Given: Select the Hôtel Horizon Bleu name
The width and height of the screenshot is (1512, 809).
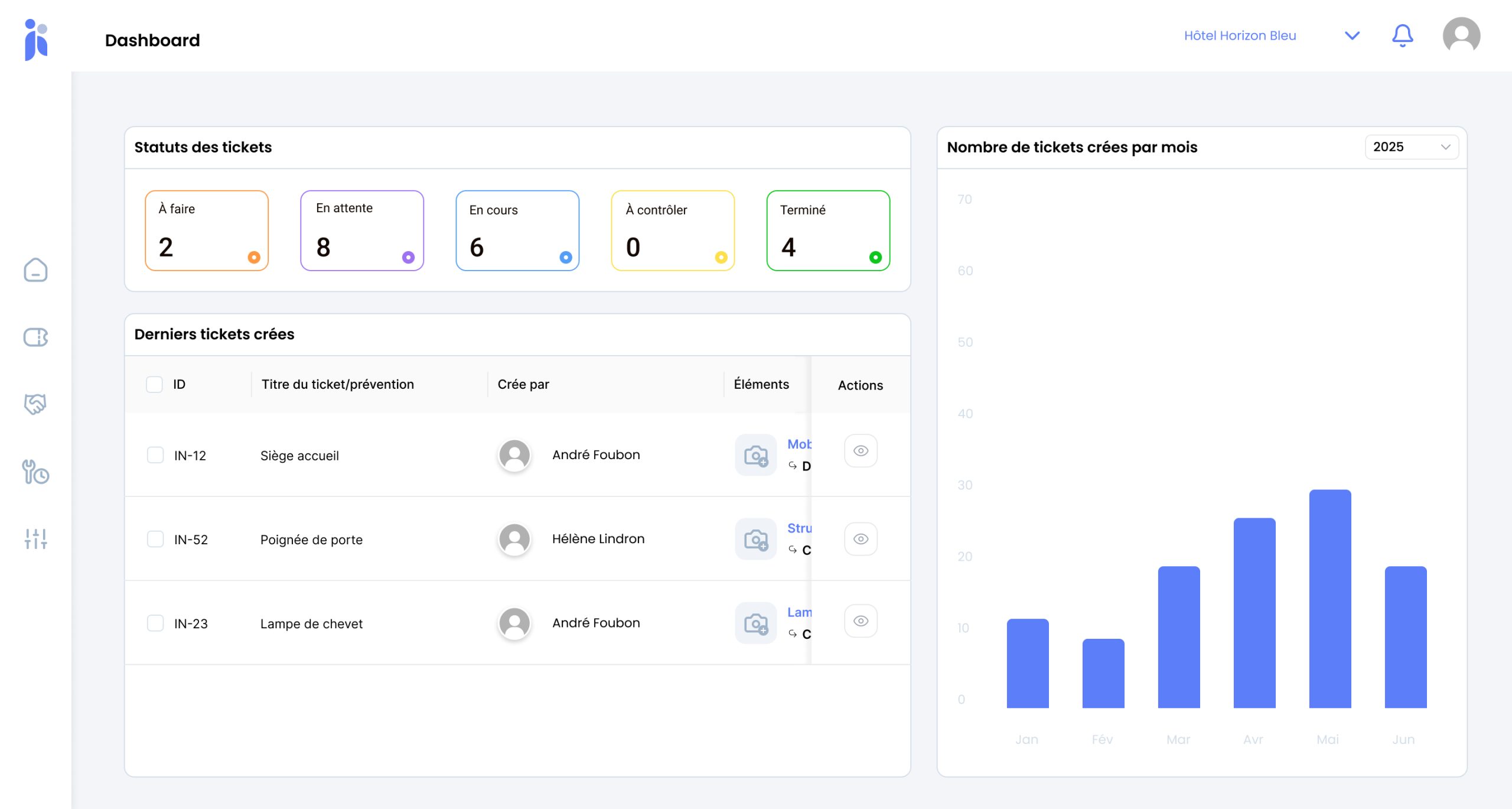Looking at the screenshot, I should tap(1240, 36).
